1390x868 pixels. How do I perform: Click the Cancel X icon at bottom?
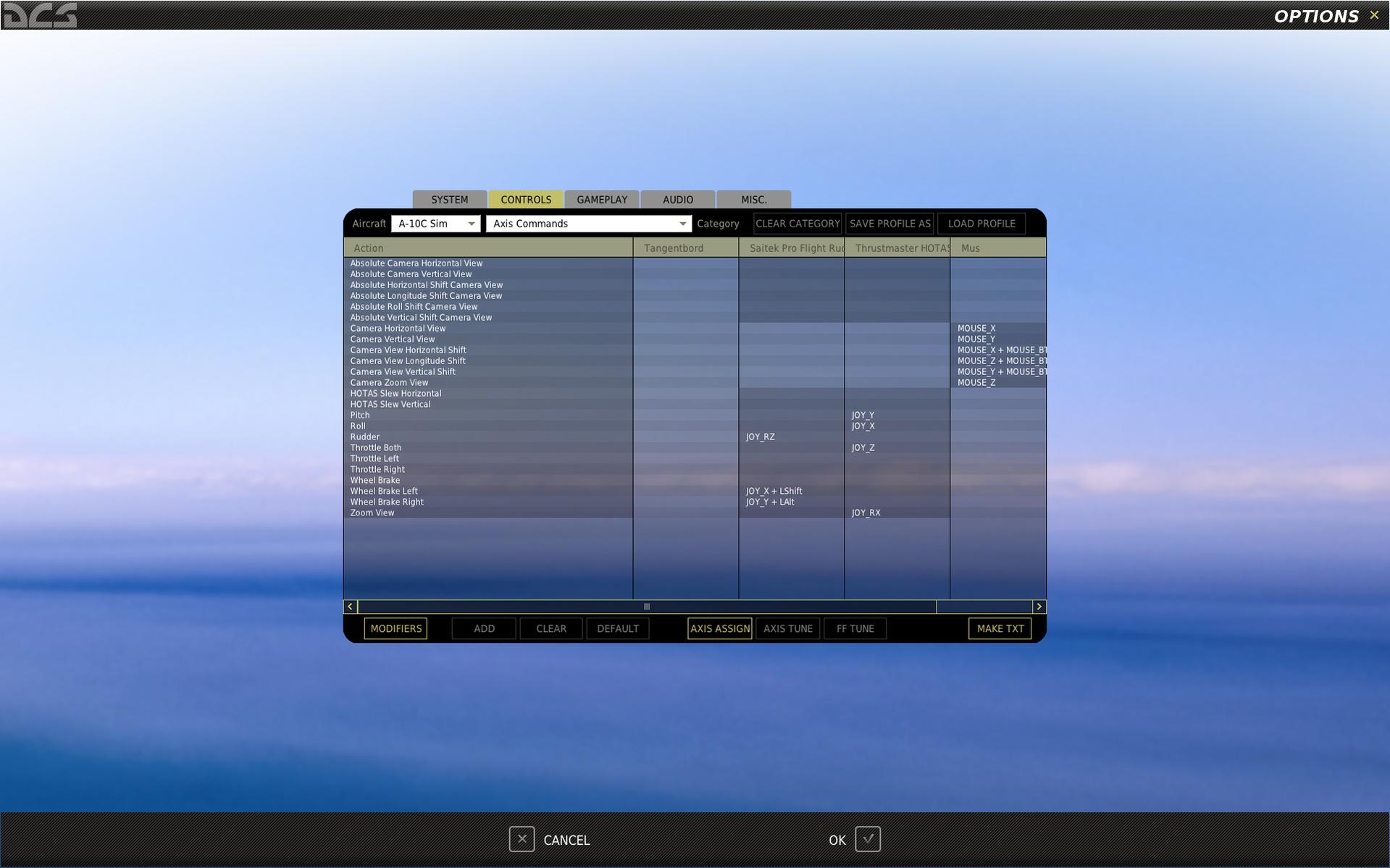pos(522,839)
